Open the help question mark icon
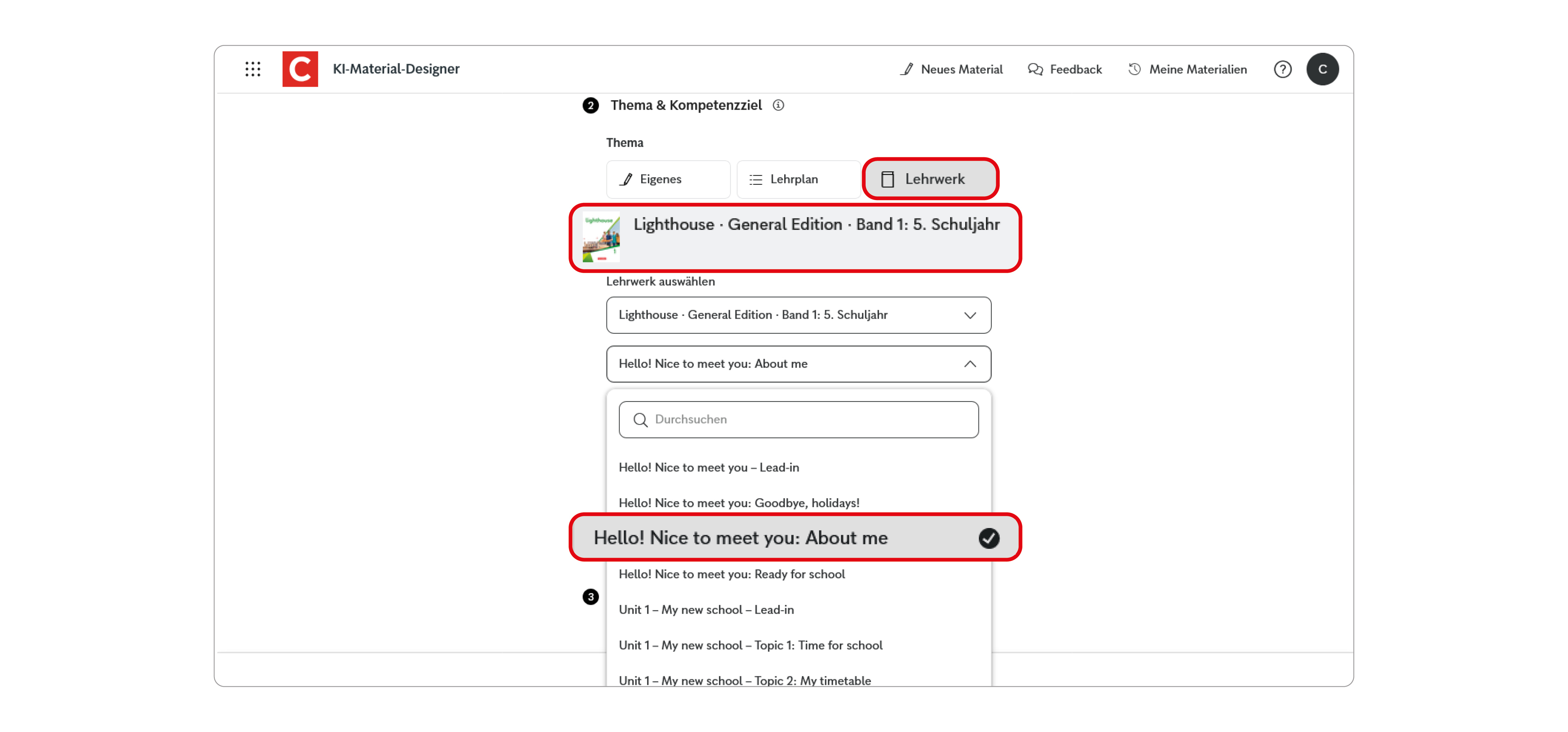 [1283, 69]
